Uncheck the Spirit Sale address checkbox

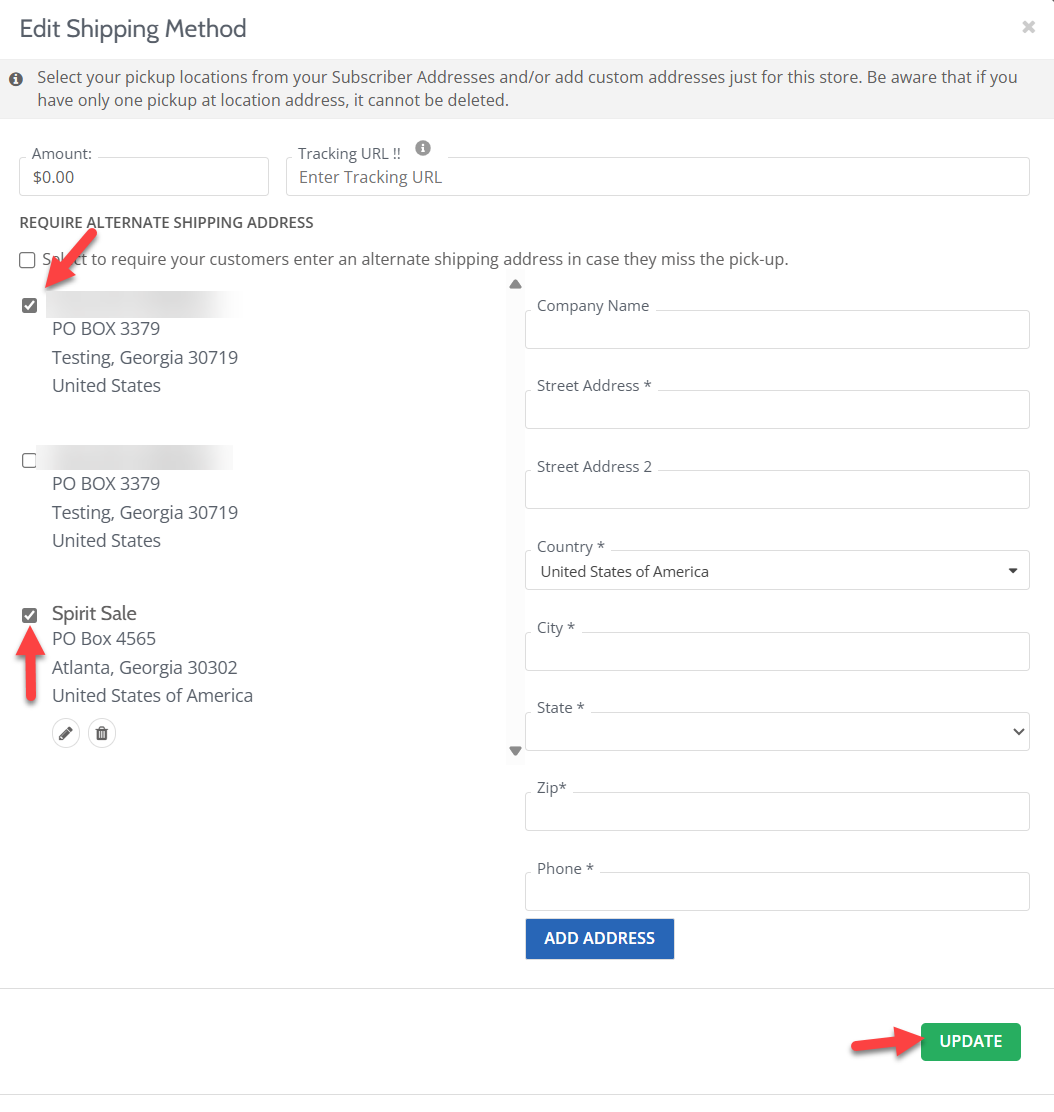pos(30,615)
